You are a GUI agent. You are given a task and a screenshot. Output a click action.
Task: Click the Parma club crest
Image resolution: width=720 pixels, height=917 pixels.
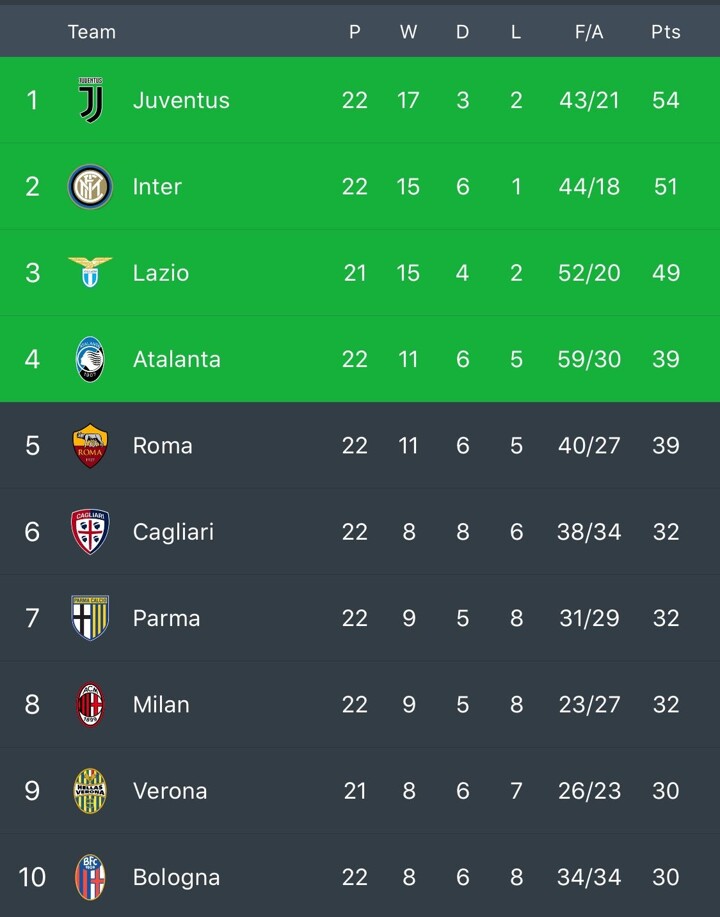point(90,618)
